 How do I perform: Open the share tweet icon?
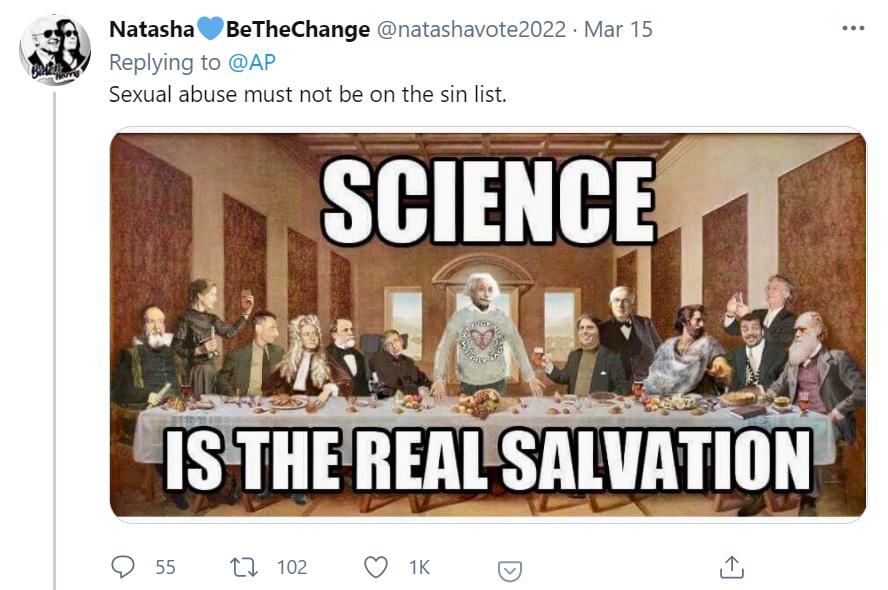click(x=731, y=567)
